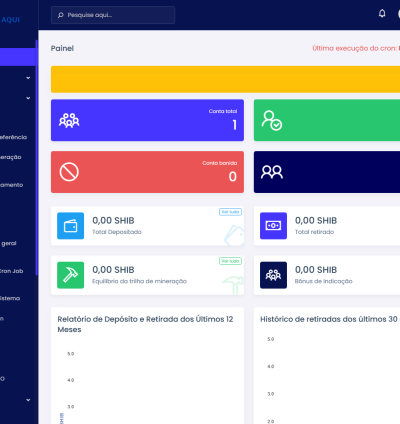Expand the first sidebar chevron menu

coord(28,78)
